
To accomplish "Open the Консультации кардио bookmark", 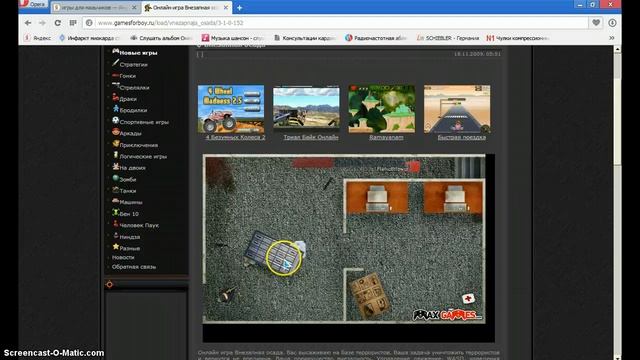I will pyautogui.click(x=305, y=38).
